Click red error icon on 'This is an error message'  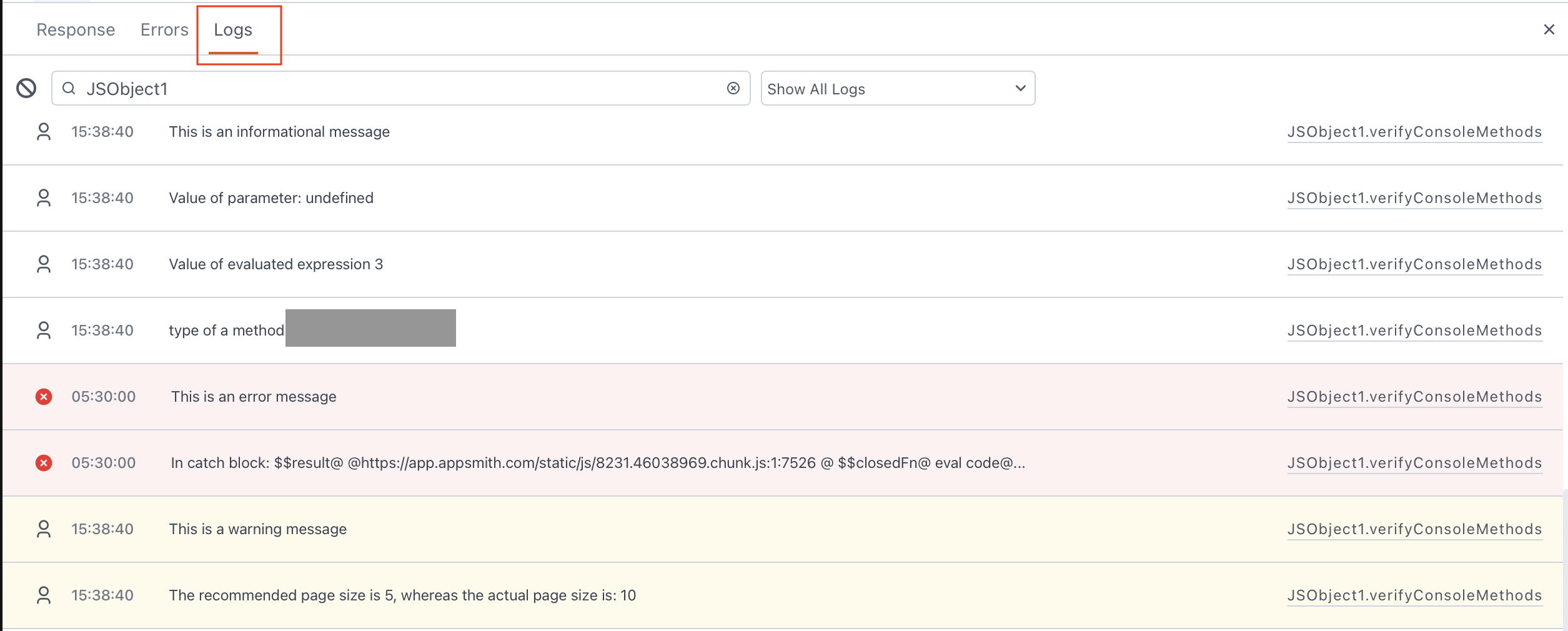click(x=44, y=397)
